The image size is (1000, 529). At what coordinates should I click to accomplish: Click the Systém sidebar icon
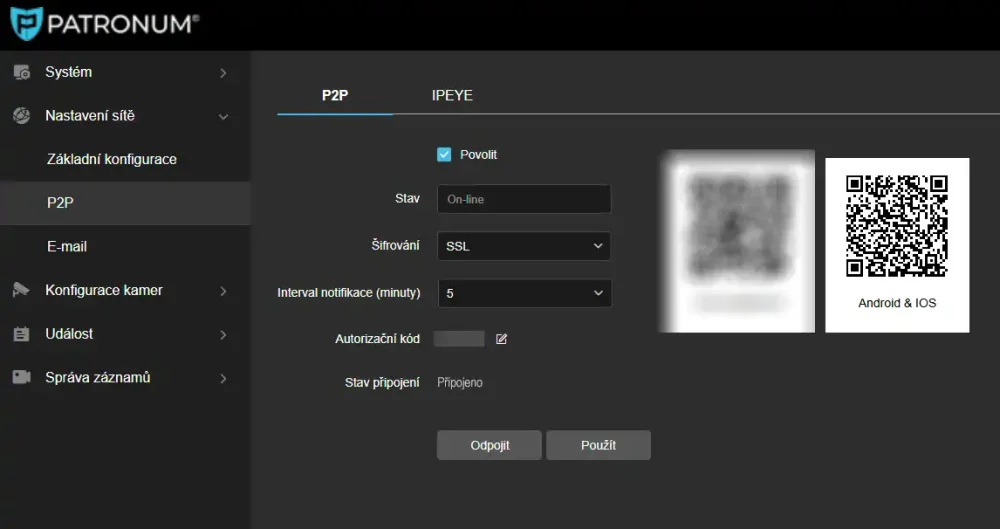tap(22, 73)
